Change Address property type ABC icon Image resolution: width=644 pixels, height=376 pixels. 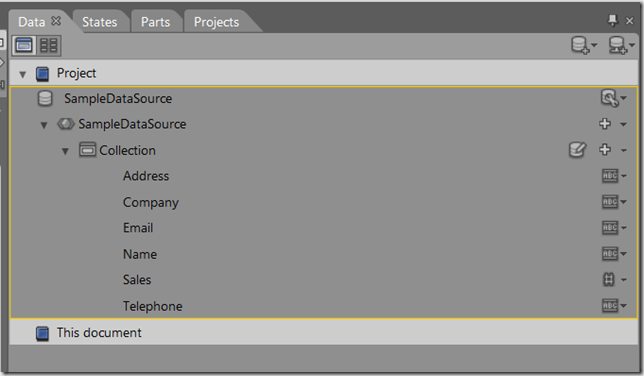tap(610, 176)
